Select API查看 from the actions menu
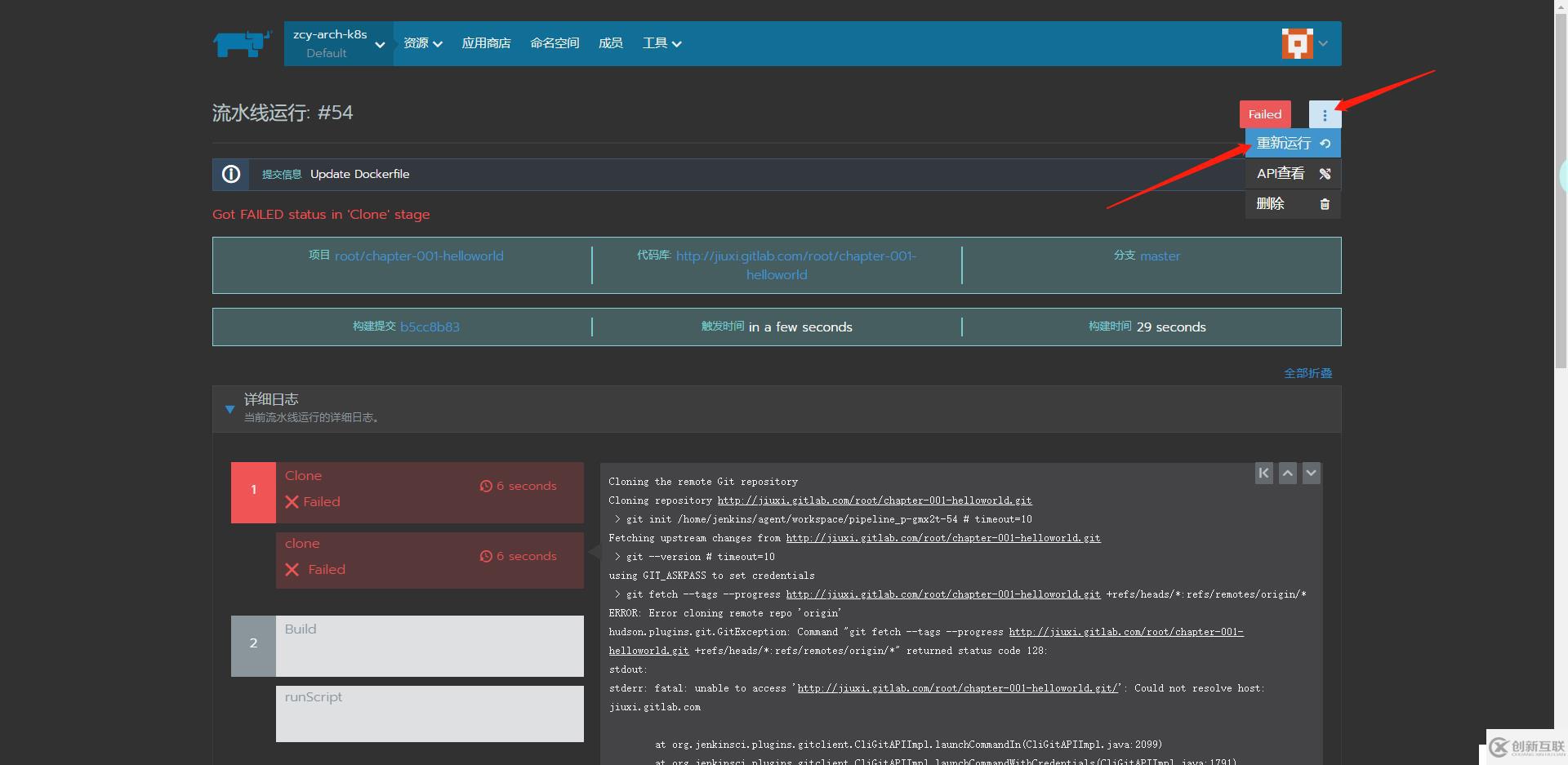1568x765 pixels. tap(1293, 173)
